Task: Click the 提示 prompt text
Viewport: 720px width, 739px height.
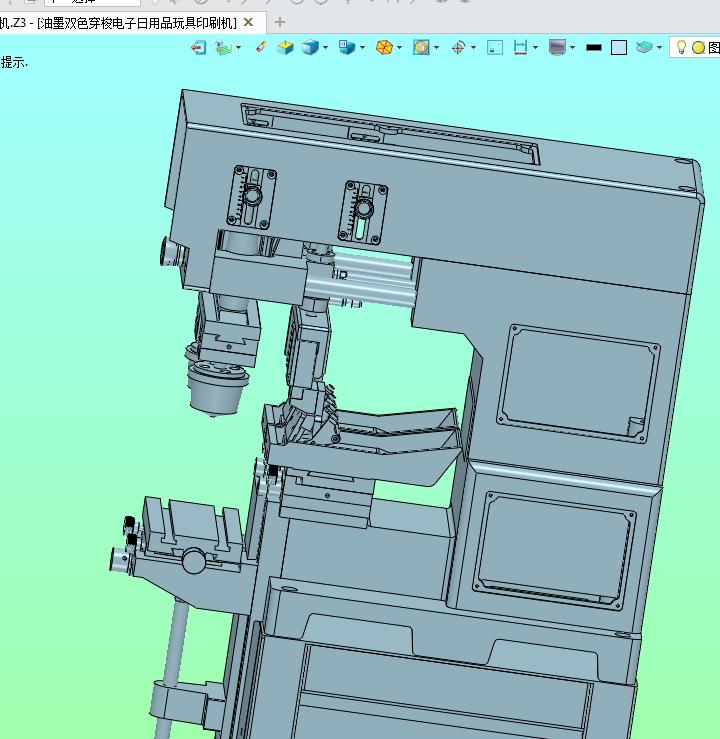Action: 14,62
